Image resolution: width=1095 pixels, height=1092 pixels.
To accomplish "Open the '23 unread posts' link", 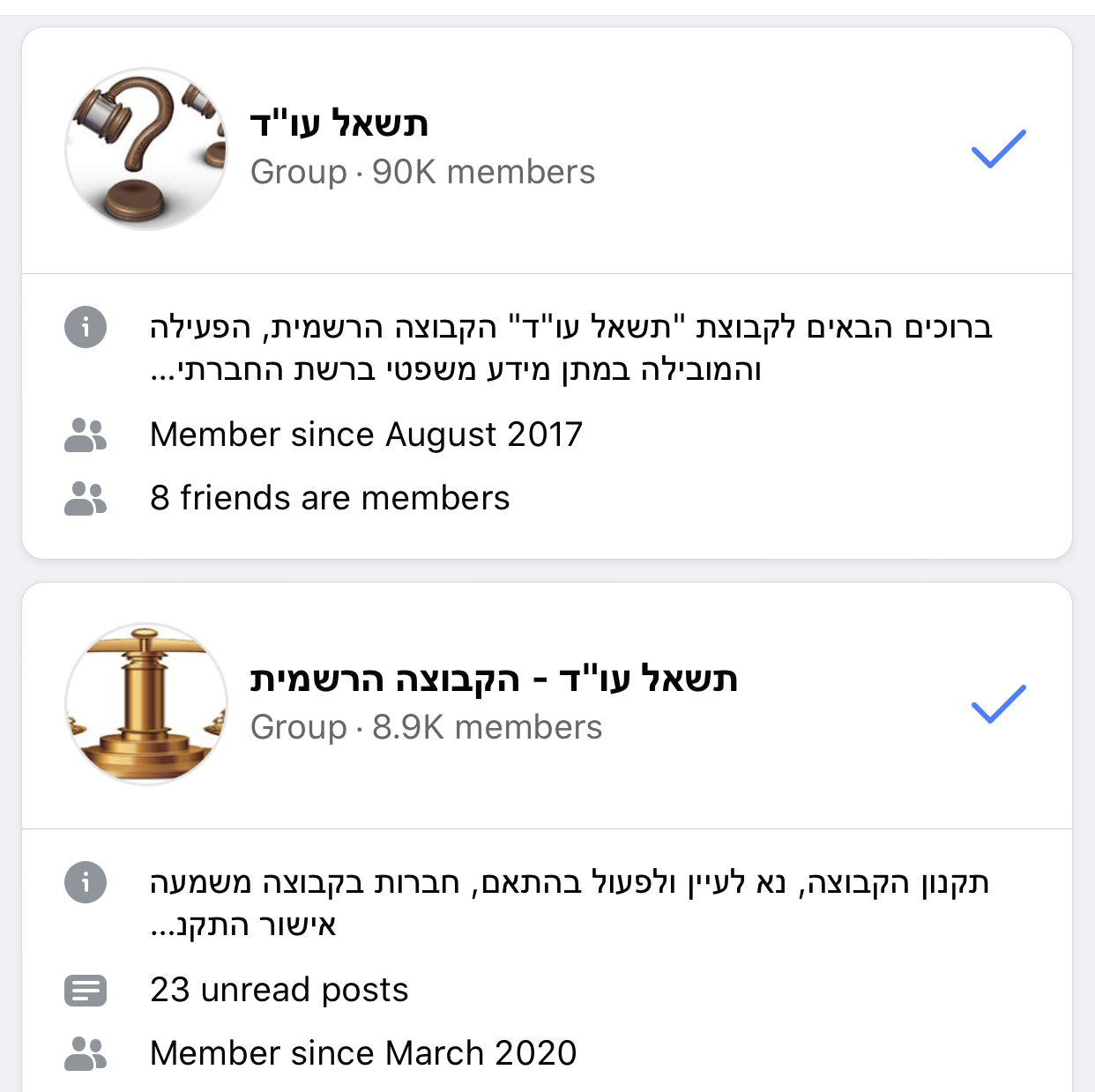I will pyautogui.click(x=279, y=991).
